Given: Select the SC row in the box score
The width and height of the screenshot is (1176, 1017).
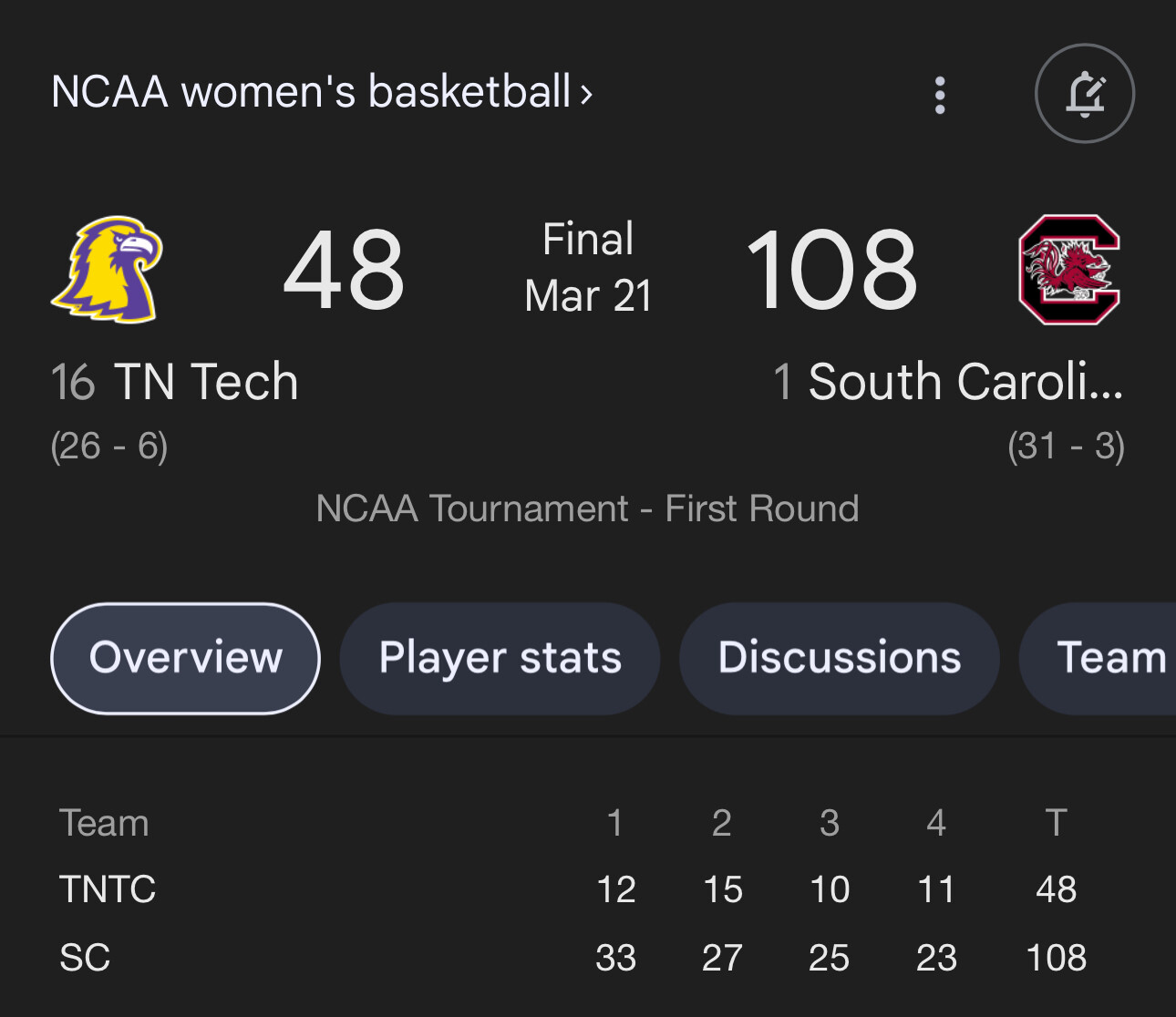Looking at the screenshot, I should tap(85, 958).
